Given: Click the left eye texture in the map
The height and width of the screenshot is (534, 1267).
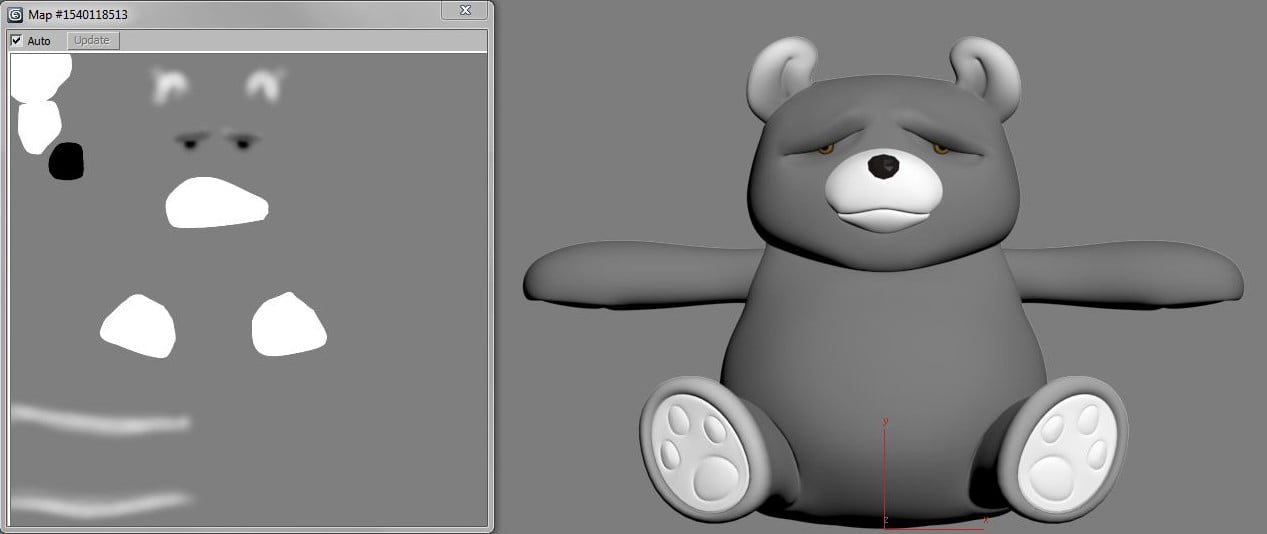Looking at the screenshot, I should coord(190,143).
